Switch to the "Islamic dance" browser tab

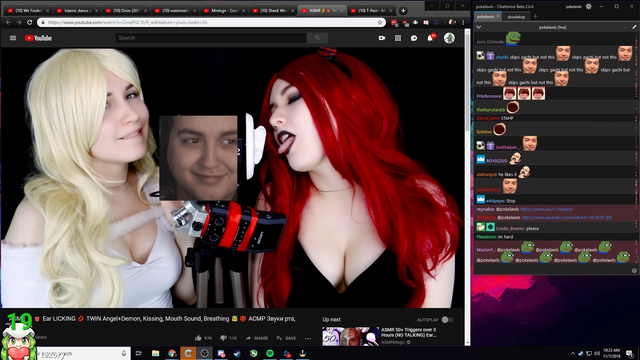point(77,11)
